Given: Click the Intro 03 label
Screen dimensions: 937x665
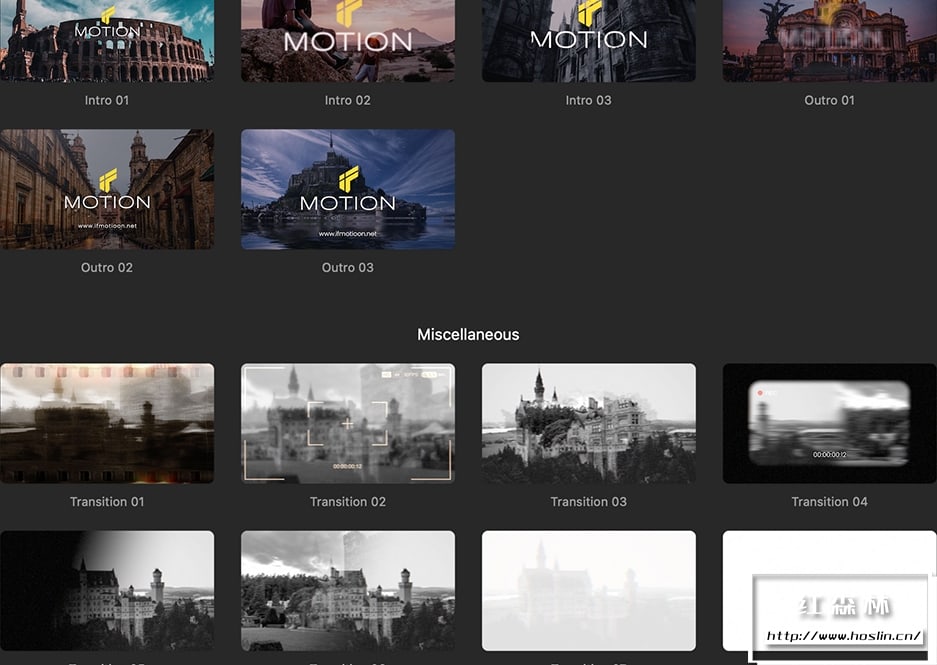Looking at the screenshot, I should [x=589, y=100].
